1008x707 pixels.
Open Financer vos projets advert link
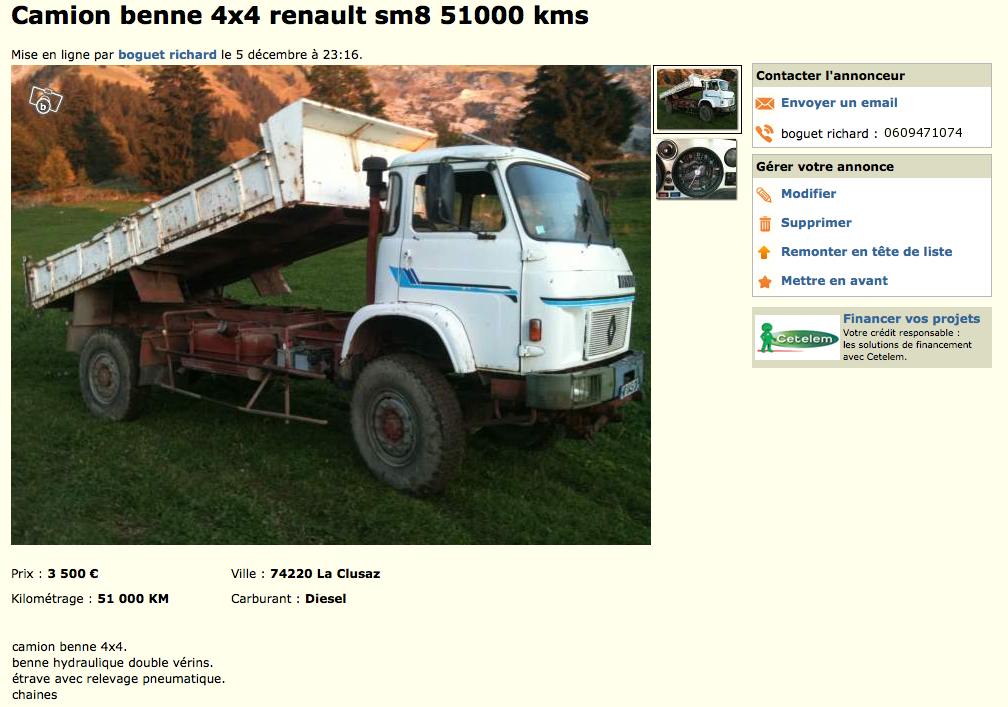tap(911, 319)
